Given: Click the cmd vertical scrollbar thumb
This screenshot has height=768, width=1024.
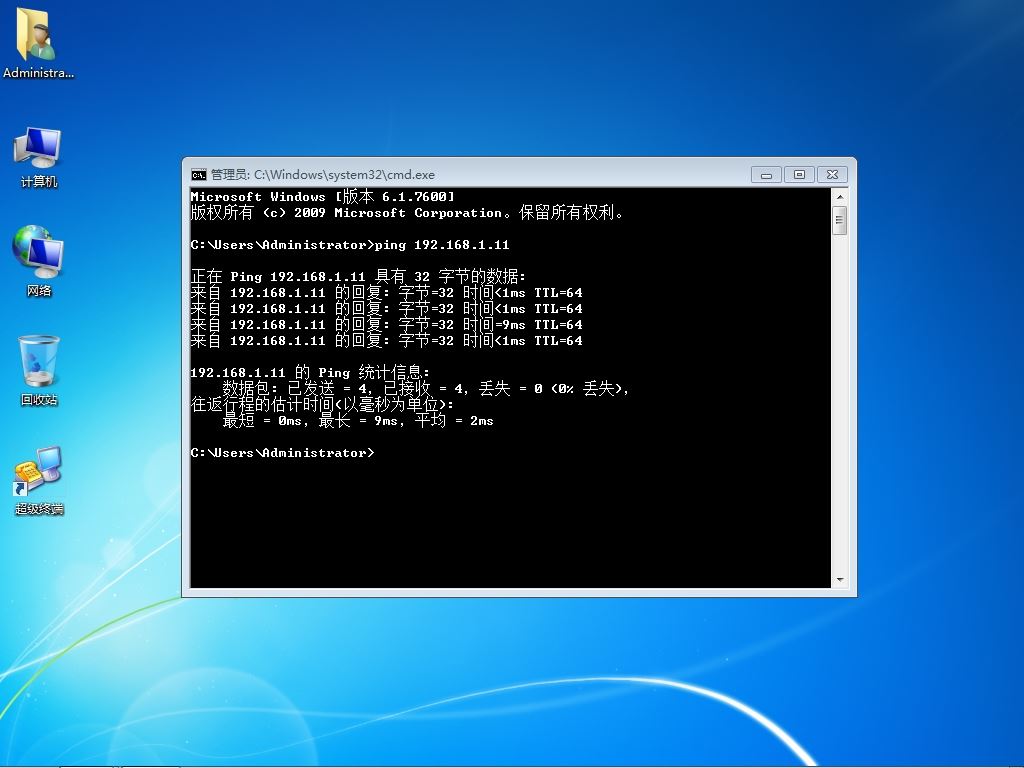Looking at the screenshot, I should click(x=840, y=221).
